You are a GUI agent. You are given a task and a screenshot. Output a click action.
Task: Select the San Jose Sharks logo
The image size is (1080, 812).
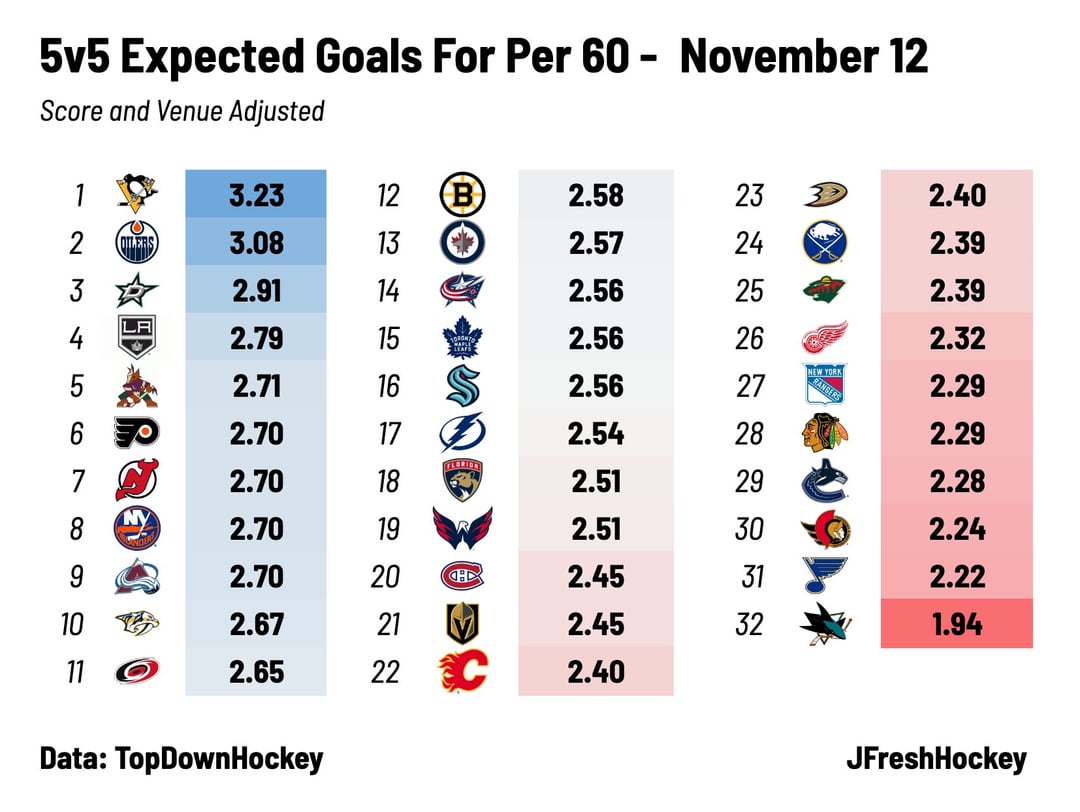(825, 625)
